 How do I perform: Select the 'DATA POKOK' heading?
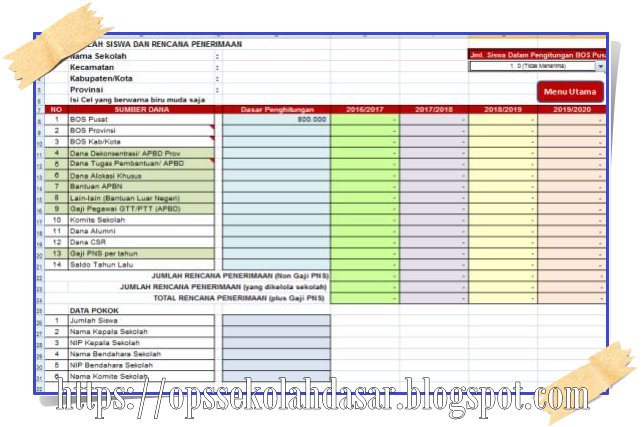click(x=94, y=310)
